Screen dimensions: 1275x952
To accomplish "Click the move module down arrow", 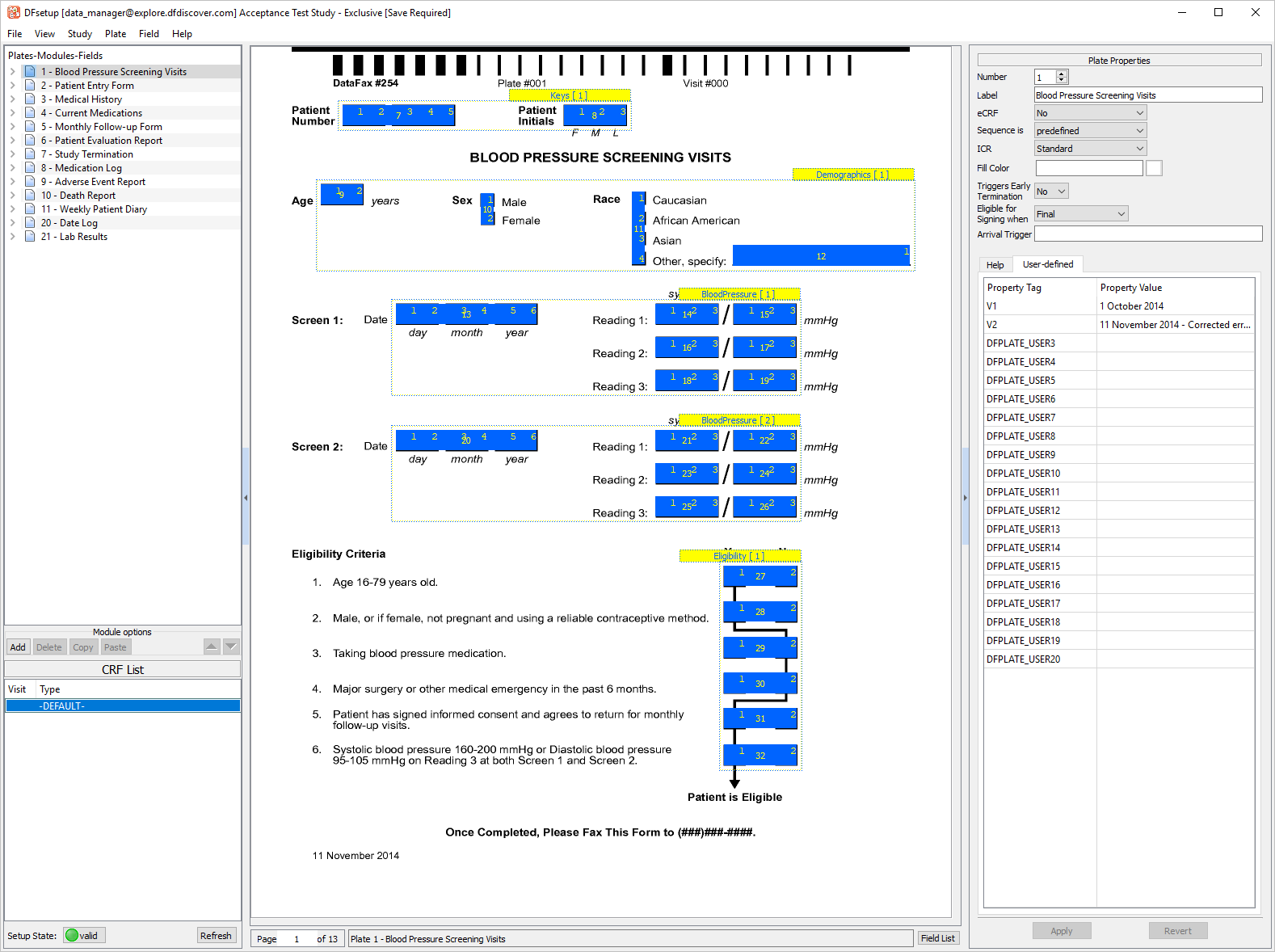I will [231, 647].
